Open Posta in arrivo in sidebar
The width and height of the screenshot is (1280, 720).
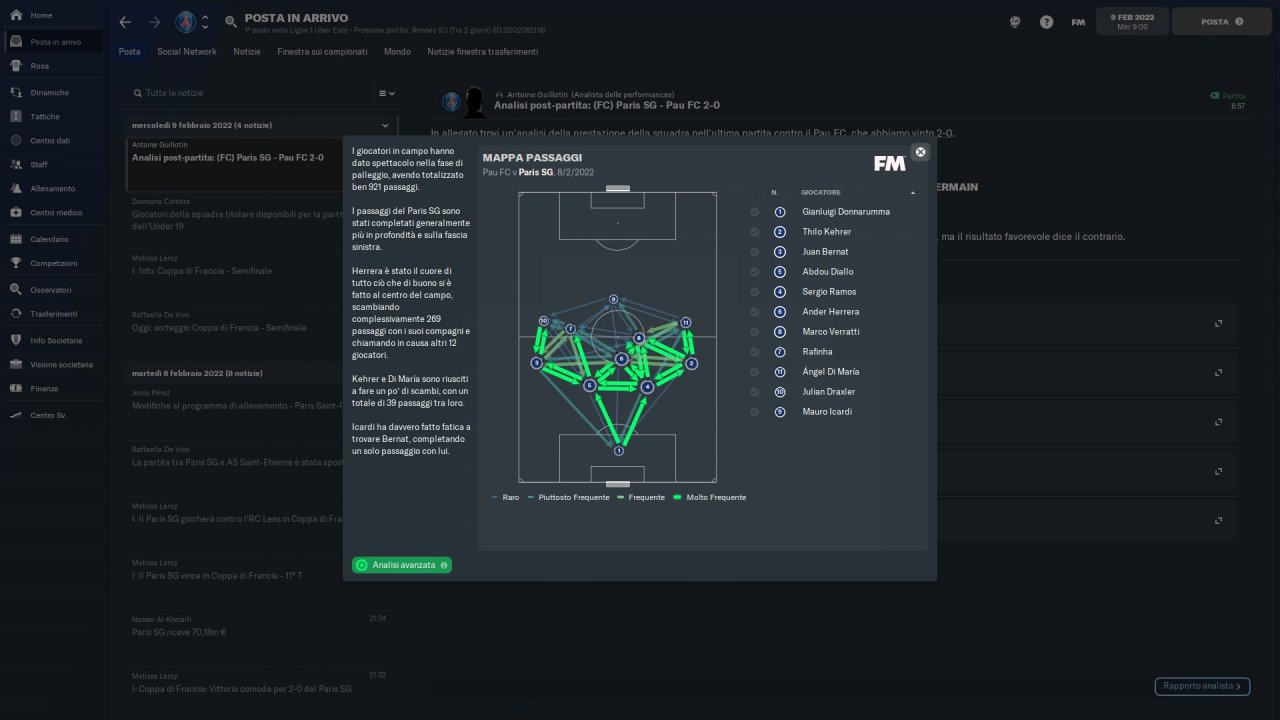(x=55, y=42)
